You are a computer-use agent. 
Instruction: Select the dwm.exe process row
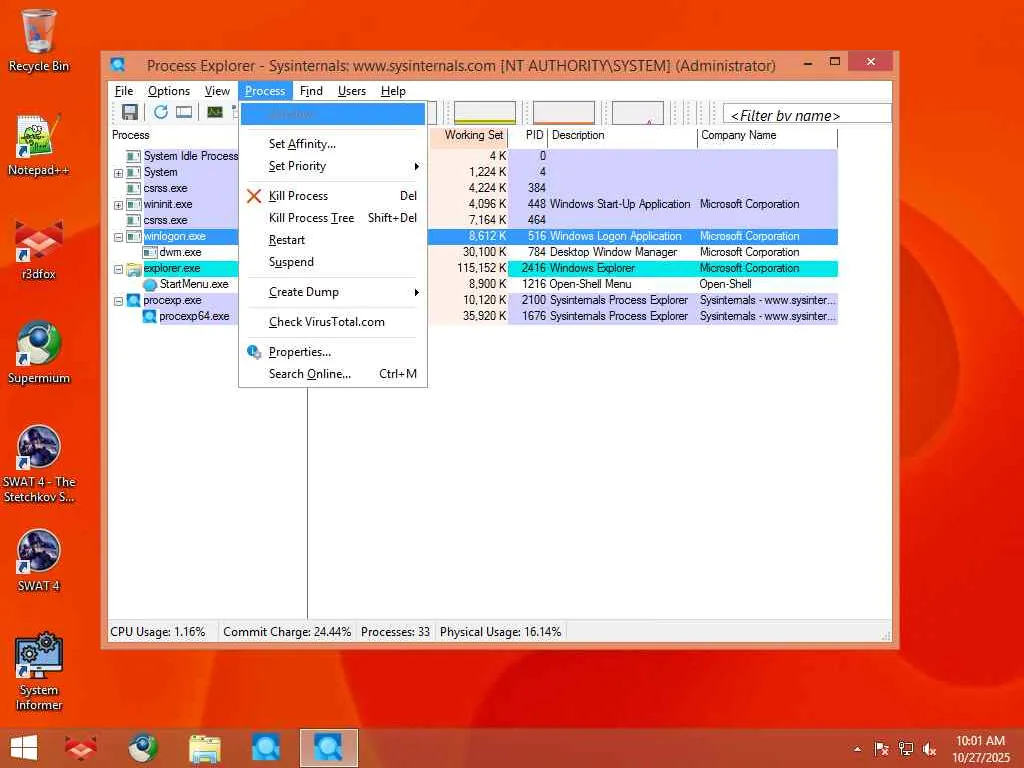coord(473,253)
